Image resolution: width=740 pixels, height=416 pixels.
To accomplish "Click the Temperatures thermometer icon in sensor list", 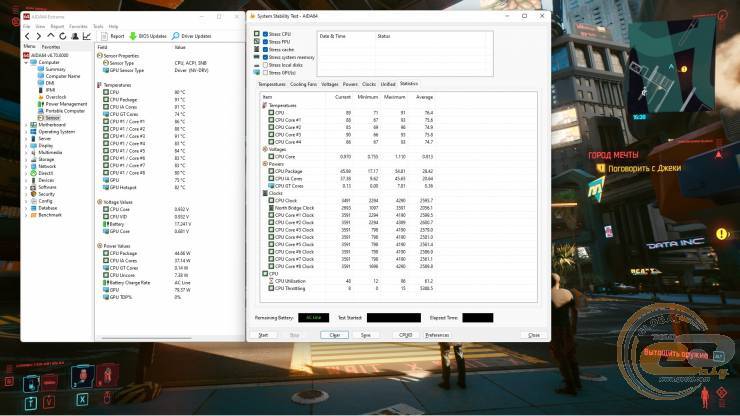I will point(100,85).
